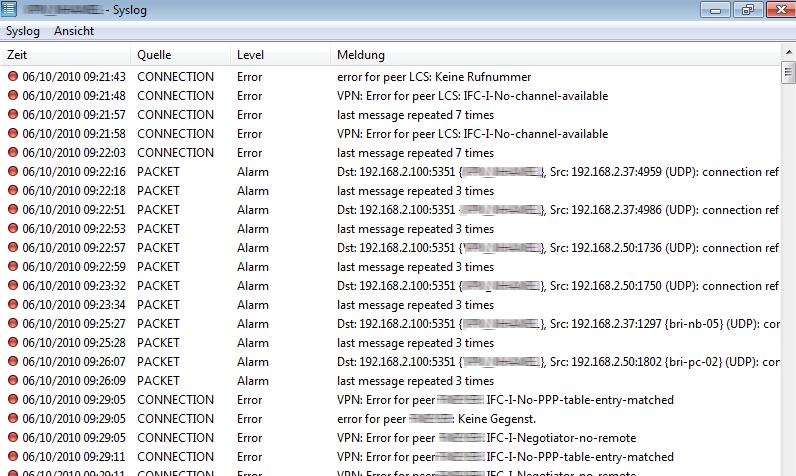This screenshot has height=476, width=796.
Task: Select the 'Keine Gegenst.' error row
Action: tap(437, 419)
